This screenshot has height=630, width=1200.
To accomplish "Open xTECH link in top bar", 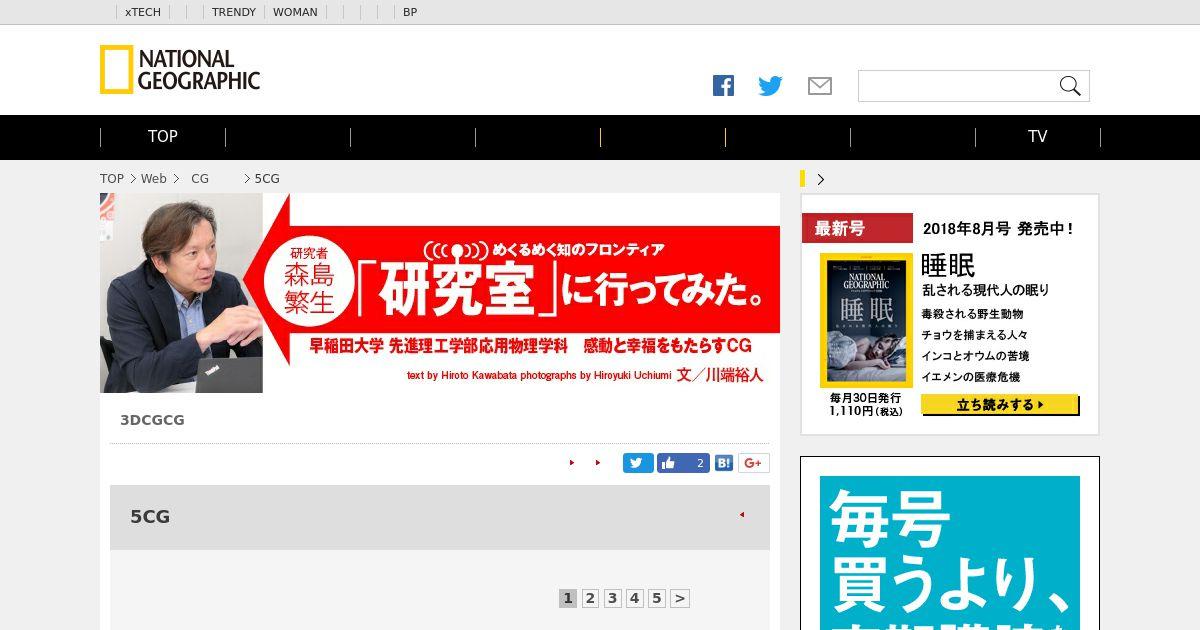I will (x=143, y=12).
